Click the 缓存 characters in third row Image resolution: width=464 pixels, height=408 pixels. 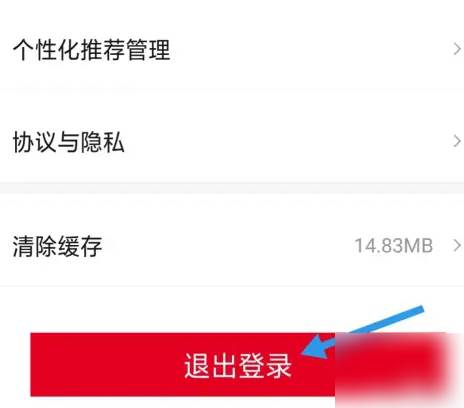[80, 246]
